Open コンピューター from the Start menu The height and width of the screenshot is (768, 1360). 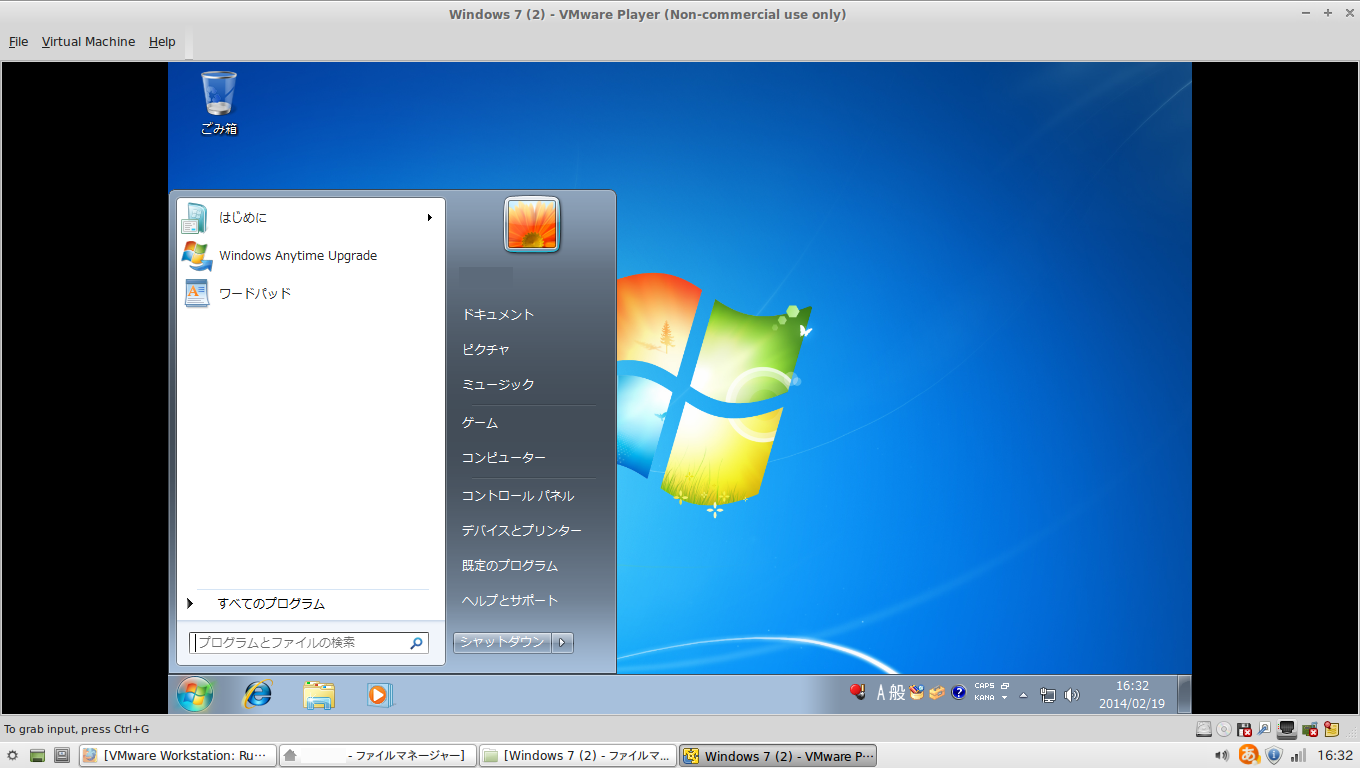504,457
